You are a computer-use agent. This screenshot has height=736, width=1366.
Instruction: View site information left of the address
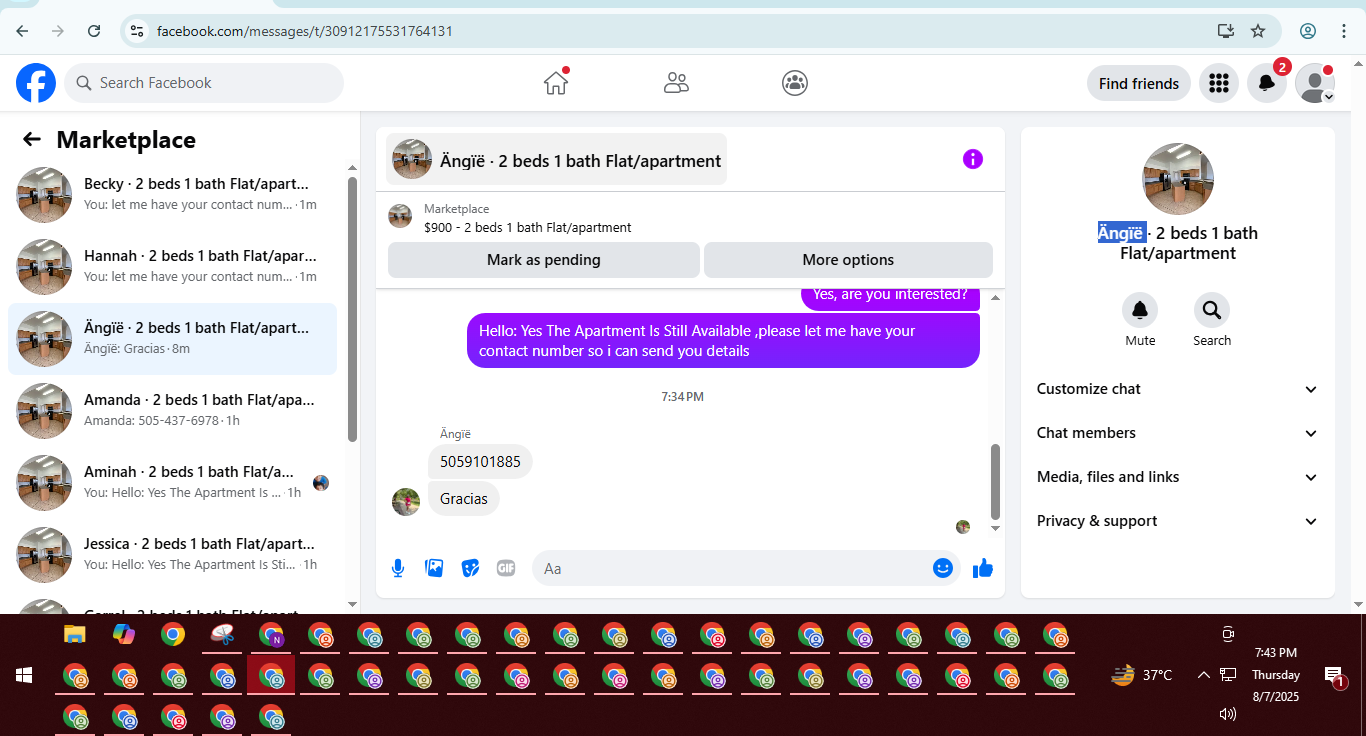click(x=137, y=31)
